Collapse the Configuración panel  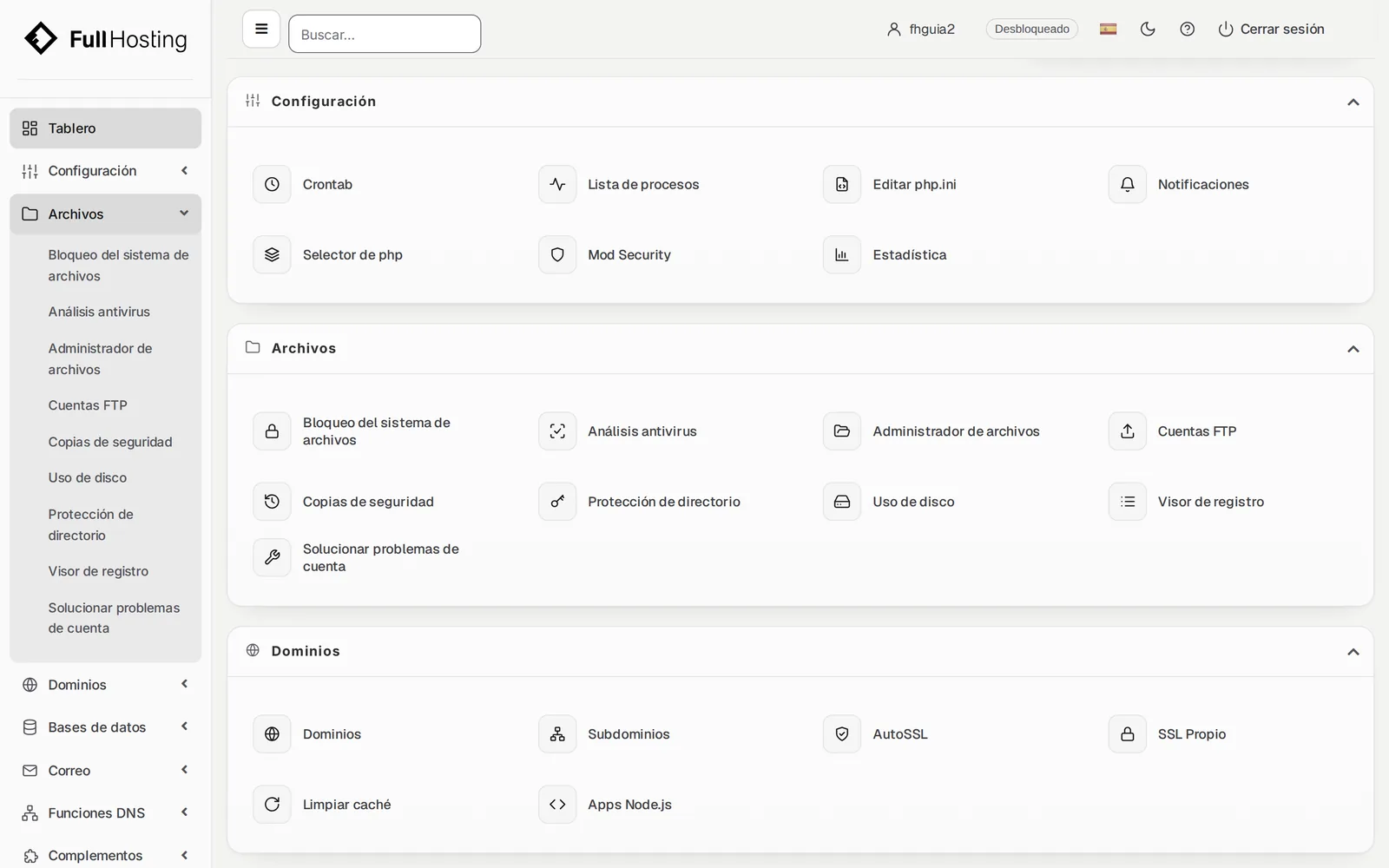[x=1353, y=102]
